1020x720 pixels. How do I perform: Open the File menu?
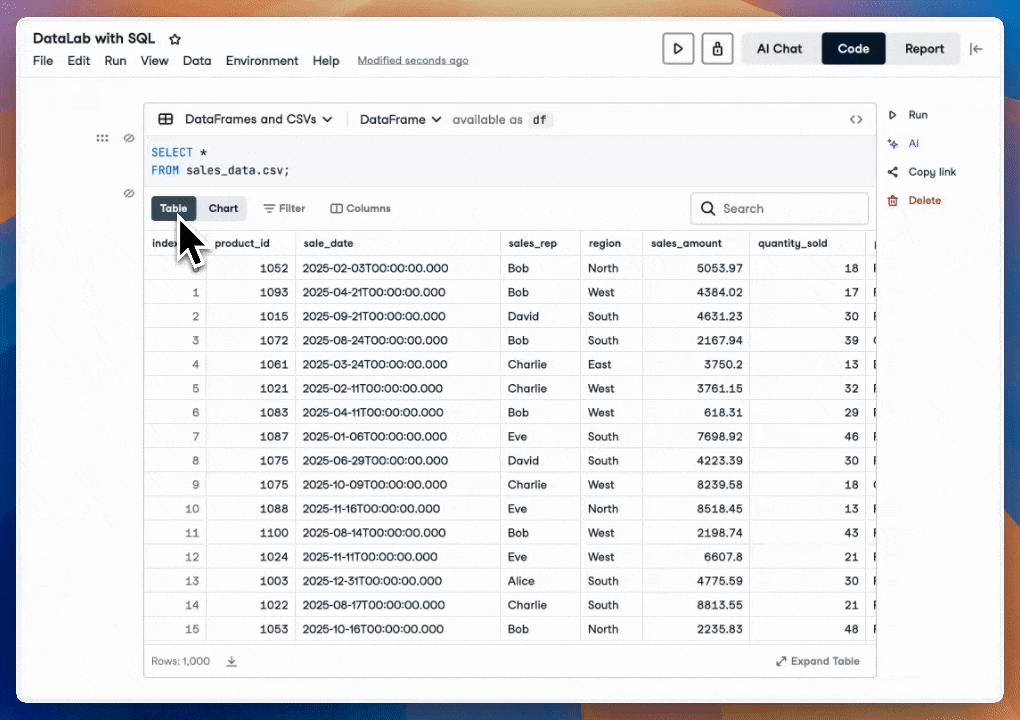pos(43,60)
